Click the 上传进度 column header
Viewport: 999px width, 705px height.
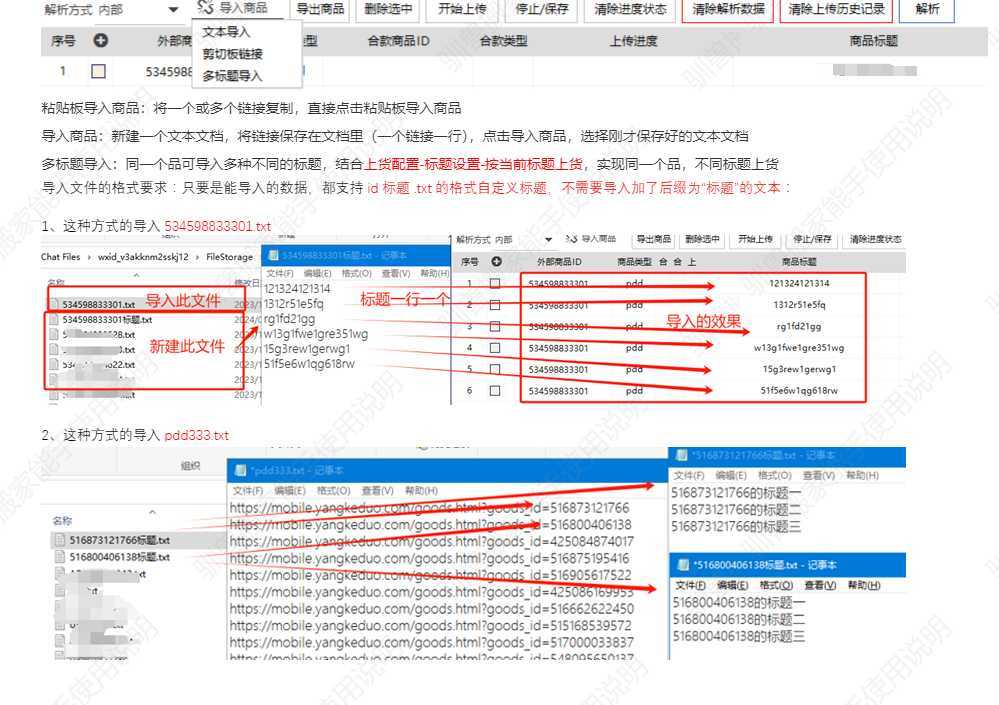(634, 42)
